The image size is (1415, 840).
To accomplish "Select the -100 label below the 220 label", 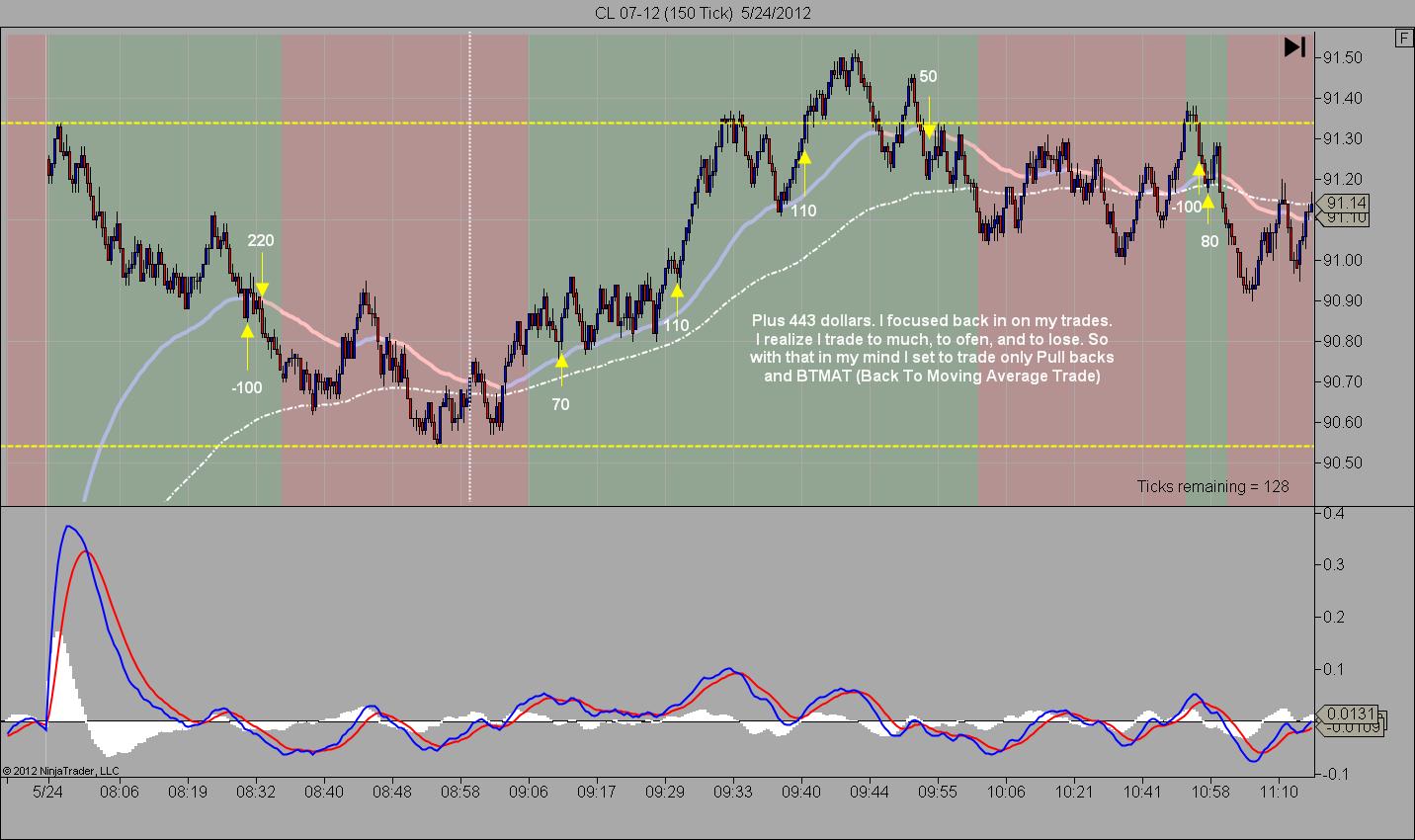I will [247, 388].
